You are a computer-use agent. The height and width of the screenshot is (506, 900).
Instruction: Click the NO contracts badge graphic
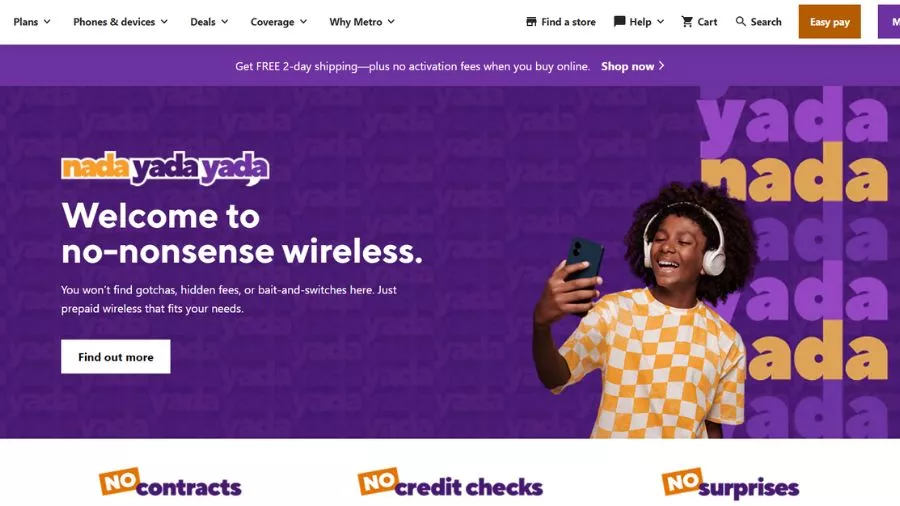[x=170, y=482]
